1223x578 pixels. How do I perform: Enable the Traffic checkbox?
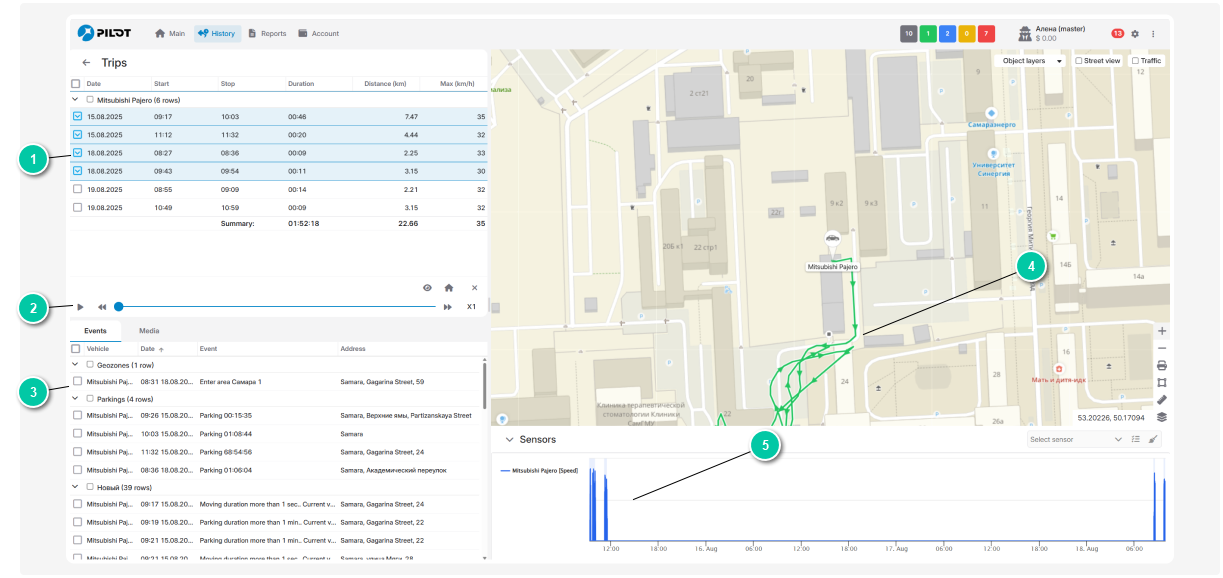click(1135, 61)
